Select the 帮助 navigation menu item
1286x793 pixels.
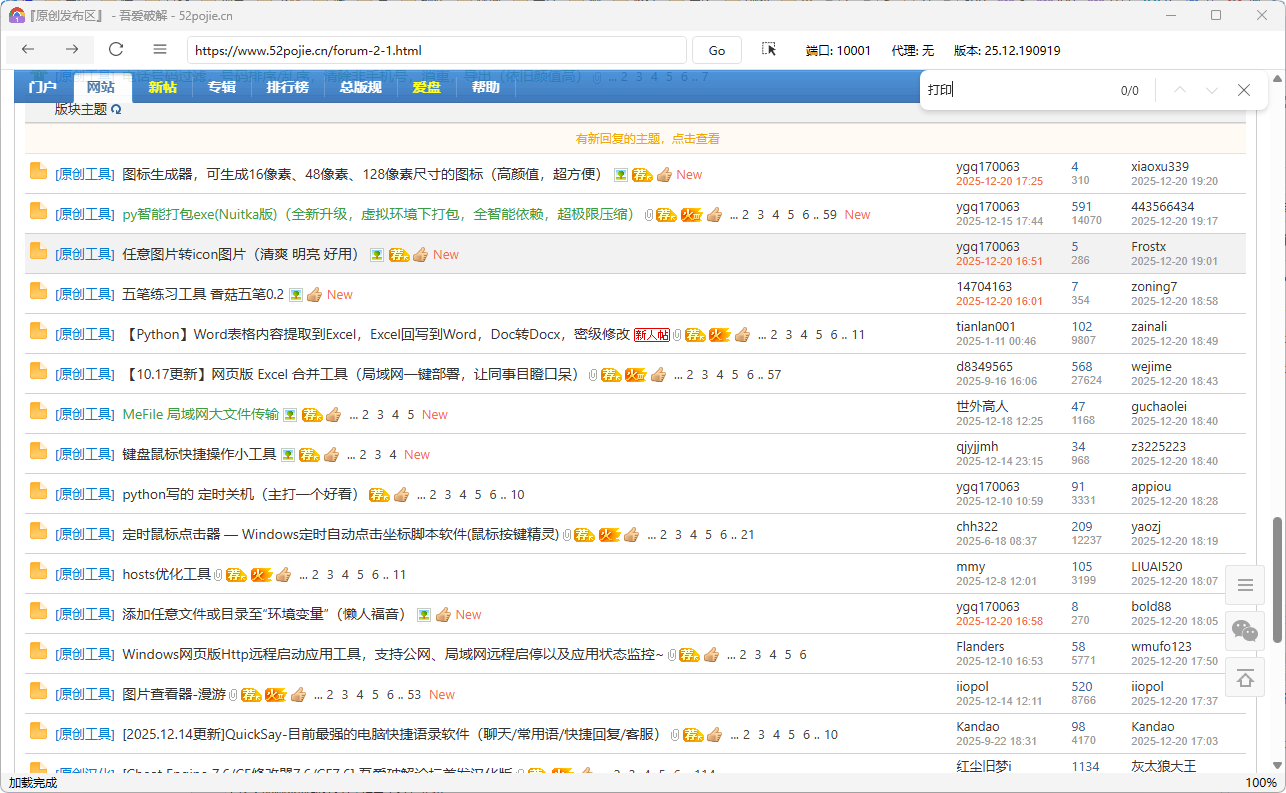(x=485, y=87)
